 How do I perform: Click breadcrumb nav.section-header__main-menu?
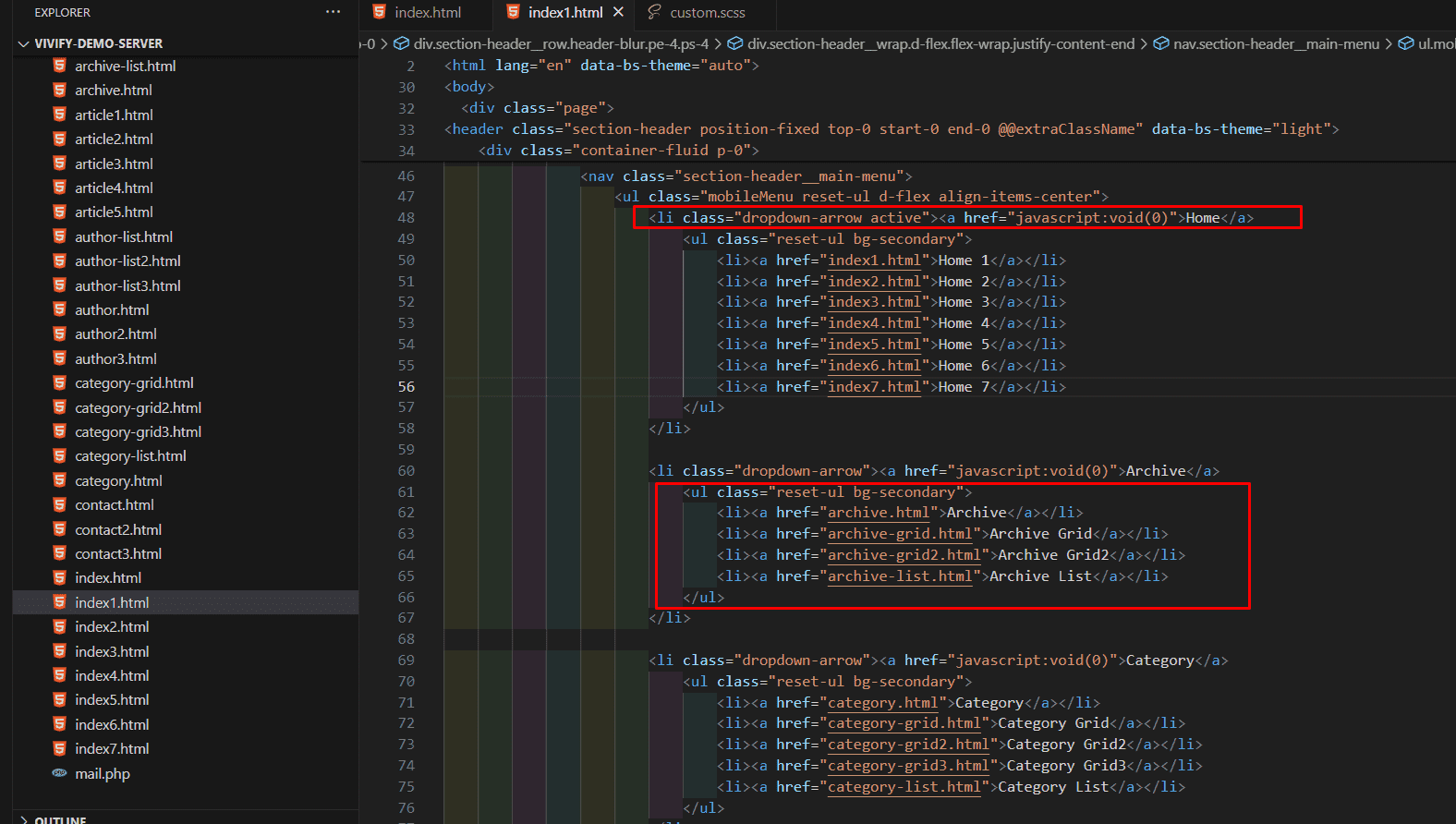(x=1276, y=43)
